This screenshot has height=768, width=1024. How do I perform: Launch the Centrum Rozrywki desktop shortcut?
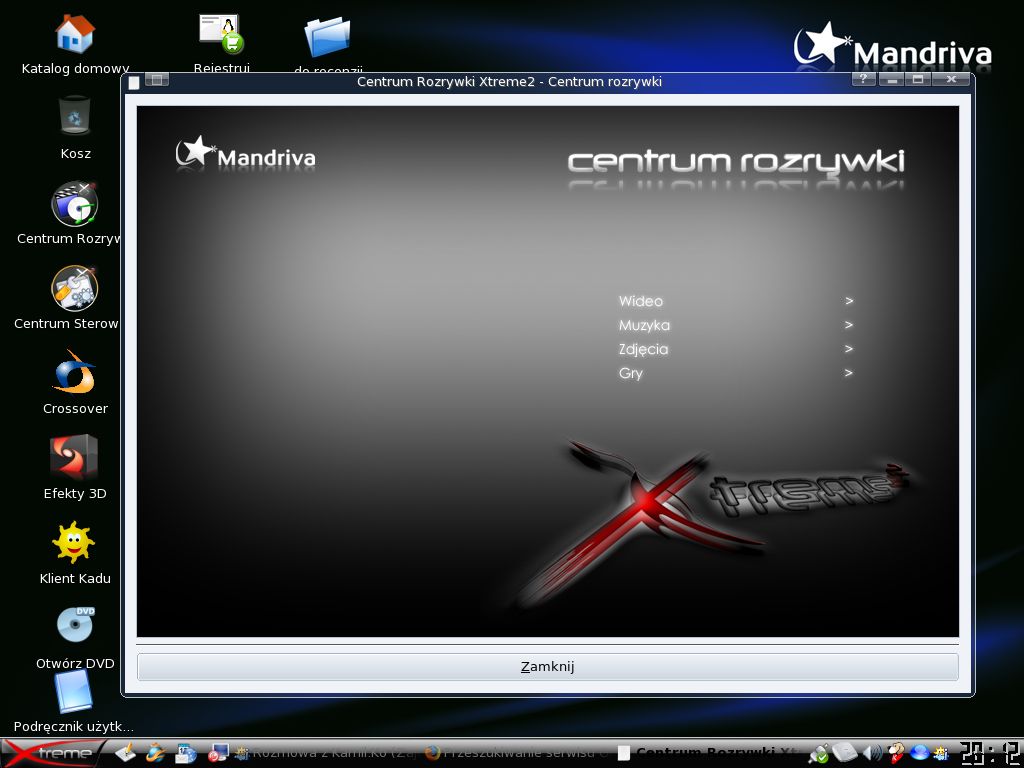(x=75, y=204)
